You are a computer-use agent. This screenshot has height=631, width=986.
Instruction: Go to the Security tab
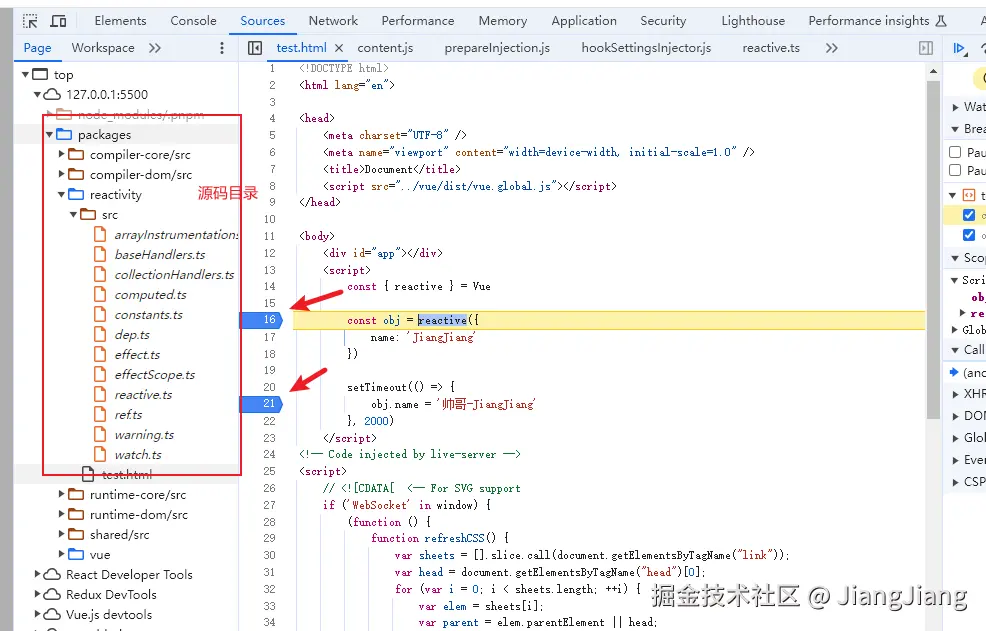click(663, 21)
